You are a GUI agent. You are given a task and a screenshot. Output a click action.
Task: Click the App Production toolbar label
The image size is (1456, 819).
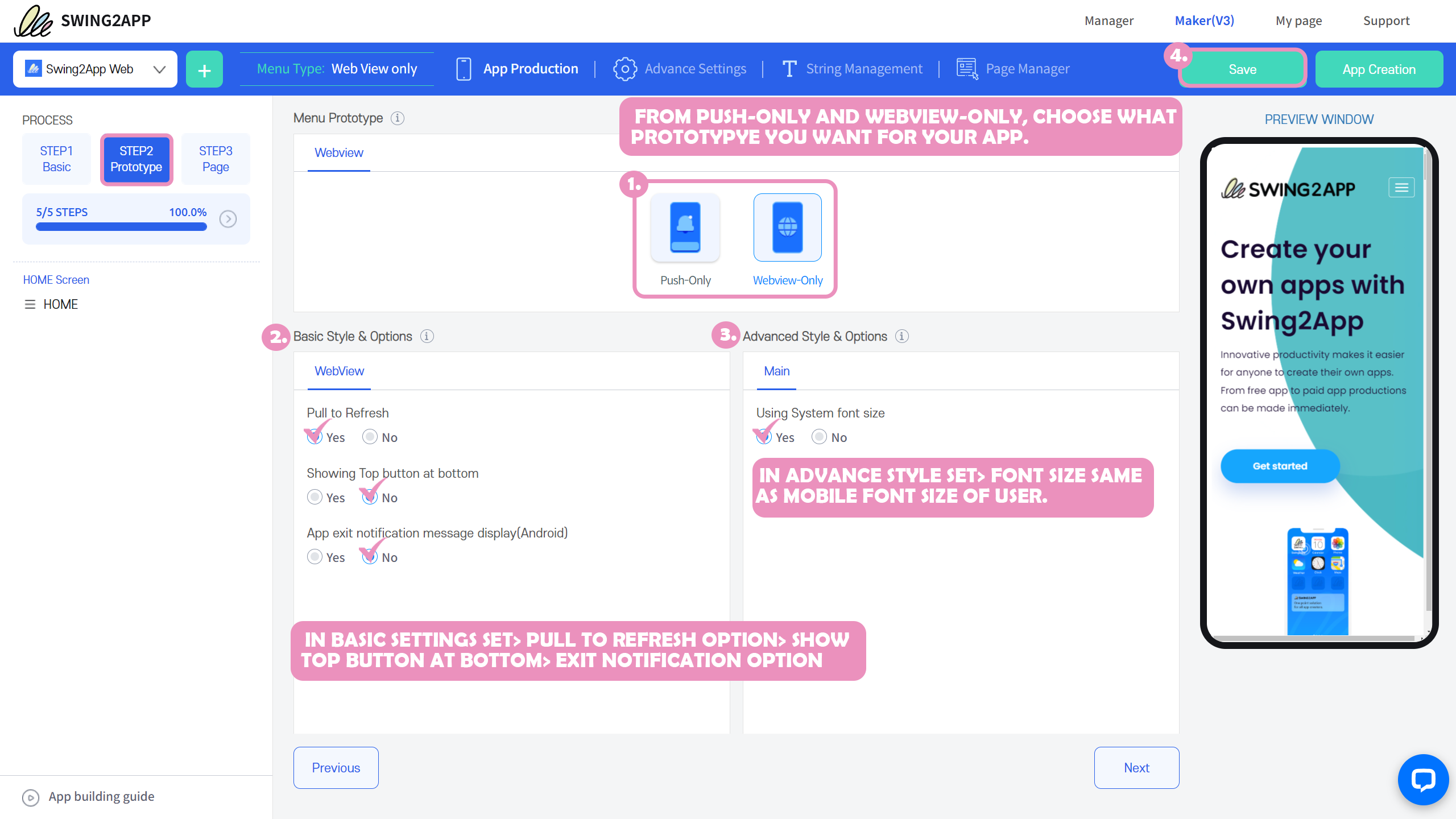point(531,69)
